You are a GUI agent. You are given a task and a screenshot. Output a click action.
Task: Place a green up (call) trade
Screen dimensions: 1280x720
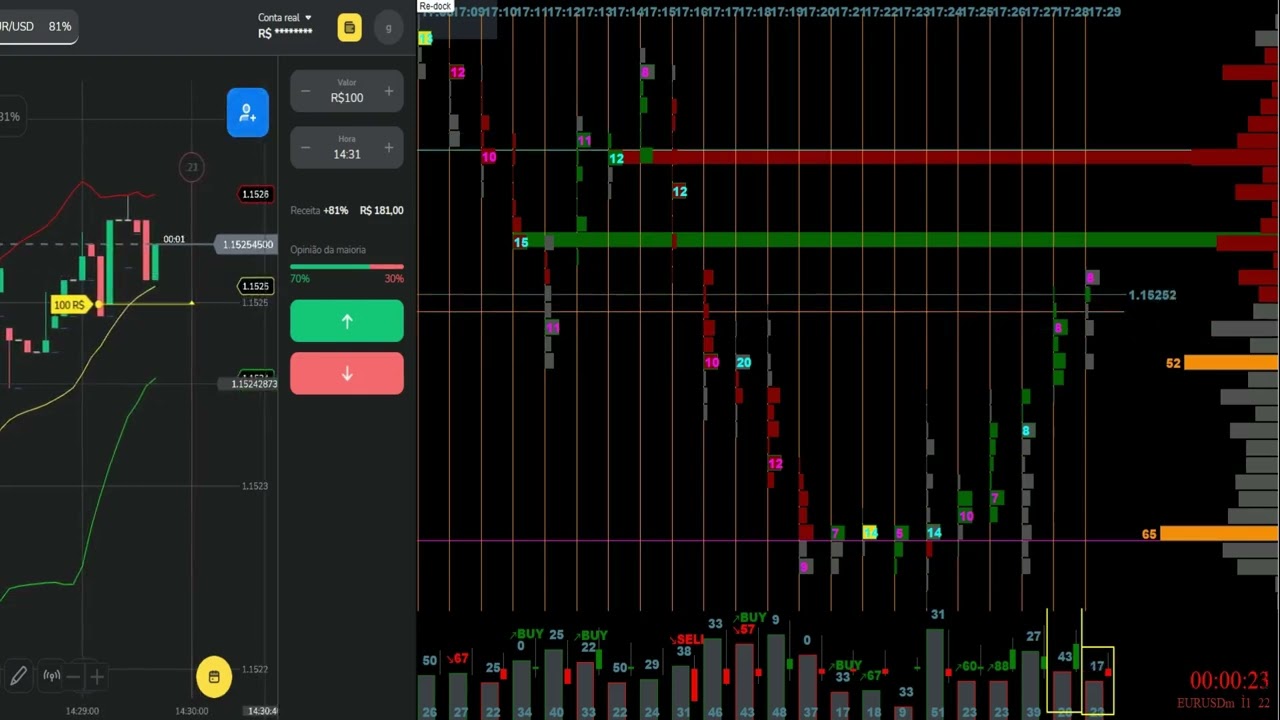(x=347, y=321)
